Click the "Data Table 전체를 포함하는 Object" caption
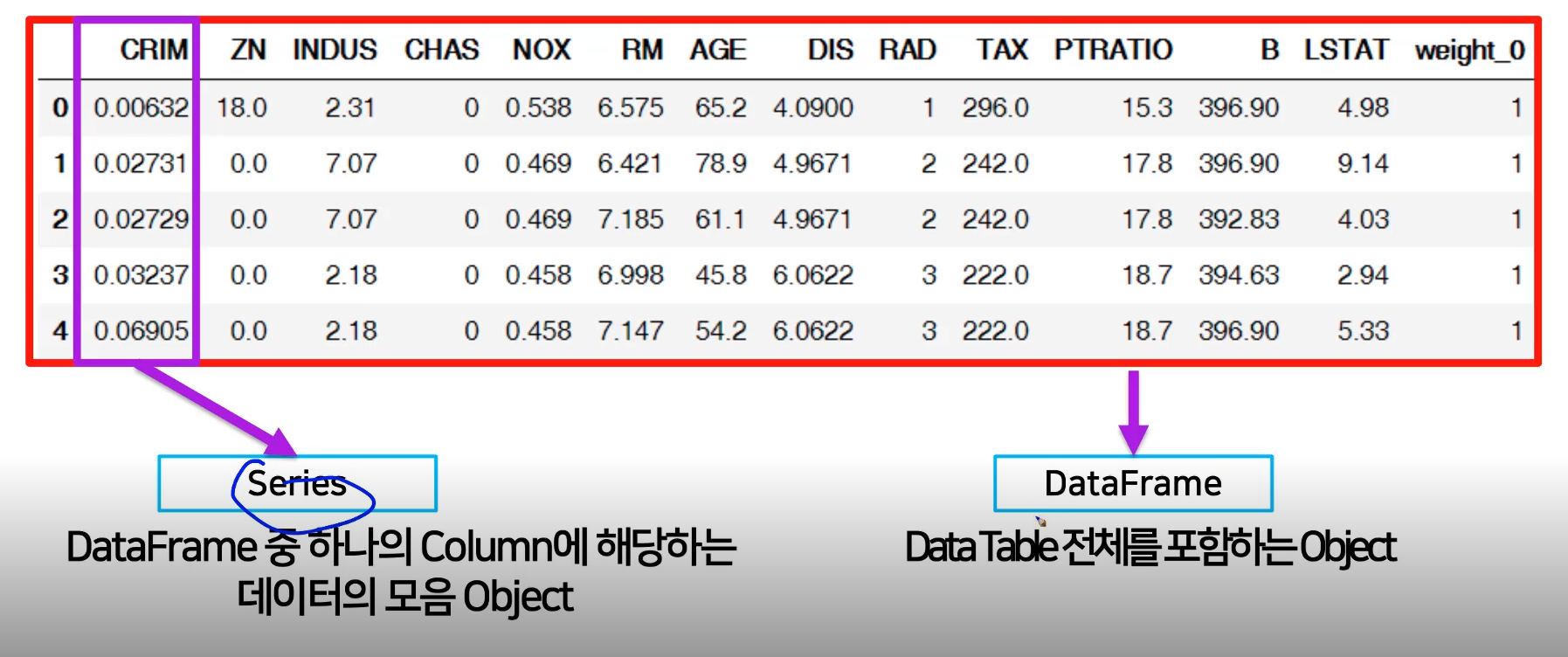 (x=1150, y=548)
